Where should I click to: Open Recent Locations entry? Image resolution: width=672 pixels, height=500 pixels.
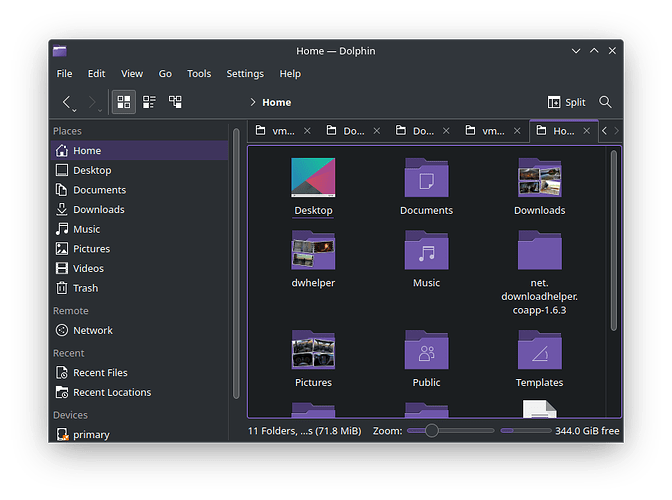139,392
